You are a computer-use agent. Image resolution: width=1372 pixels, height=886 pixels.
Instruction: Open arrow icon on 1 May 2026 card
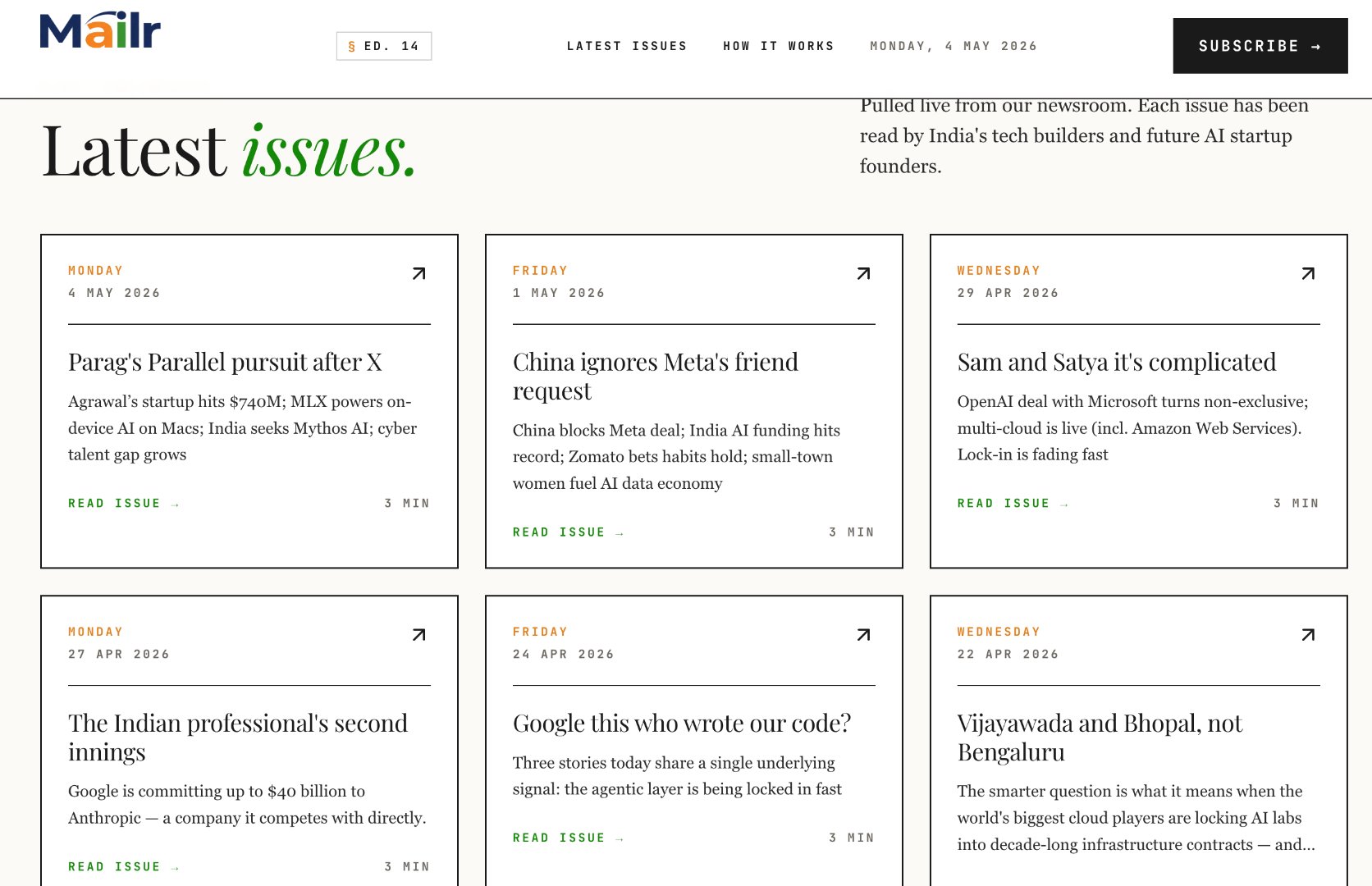863,273
